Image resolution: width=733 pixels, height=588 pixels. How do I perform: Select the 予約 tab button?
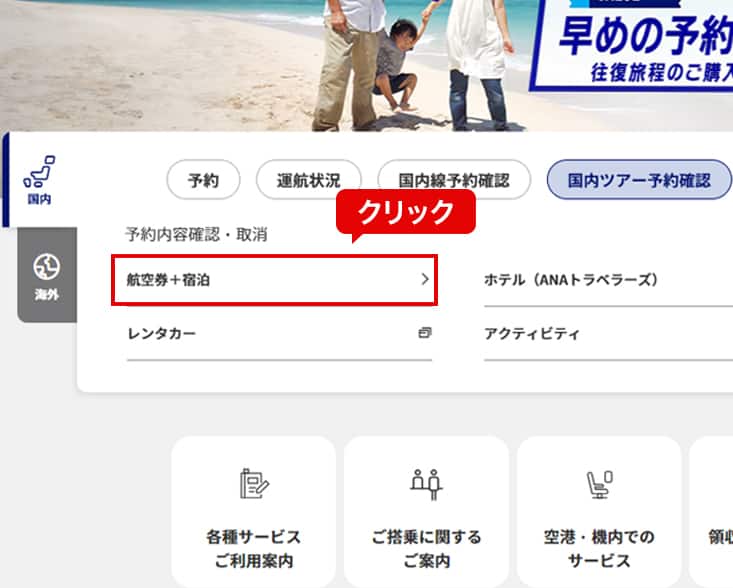(x=203, y=180)
